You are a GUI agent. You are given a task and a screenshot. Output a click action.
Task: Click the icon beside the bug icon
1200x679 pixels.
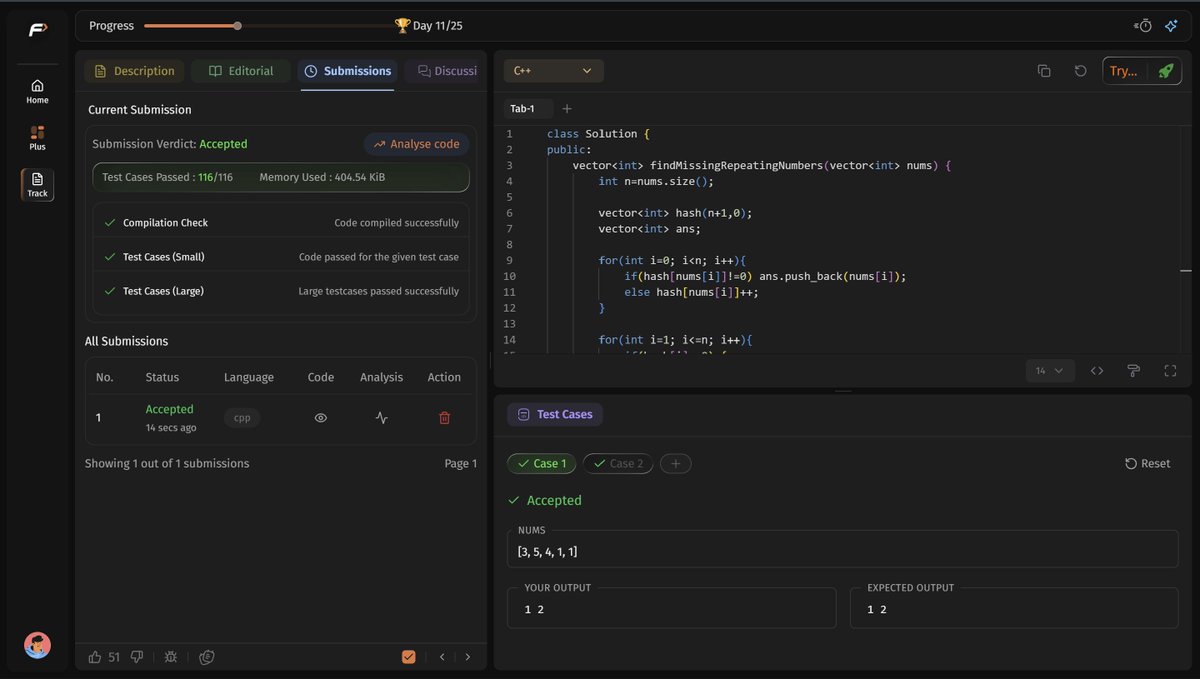[207, 657]
